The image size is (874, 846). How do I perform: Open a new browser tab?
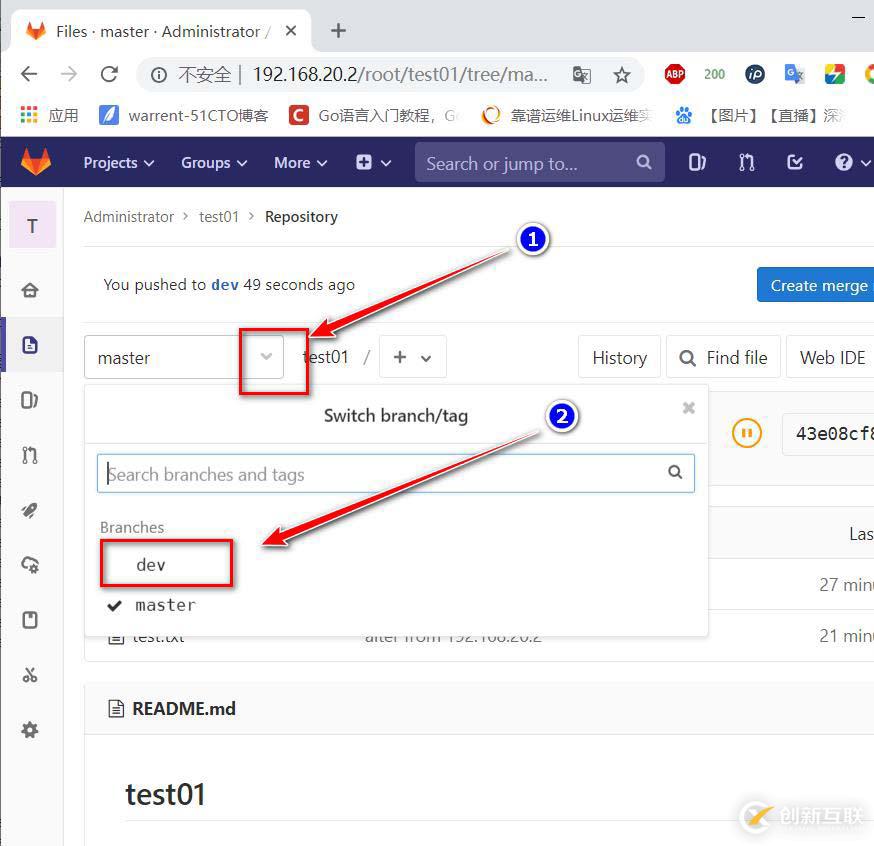(x=338, y=31)
